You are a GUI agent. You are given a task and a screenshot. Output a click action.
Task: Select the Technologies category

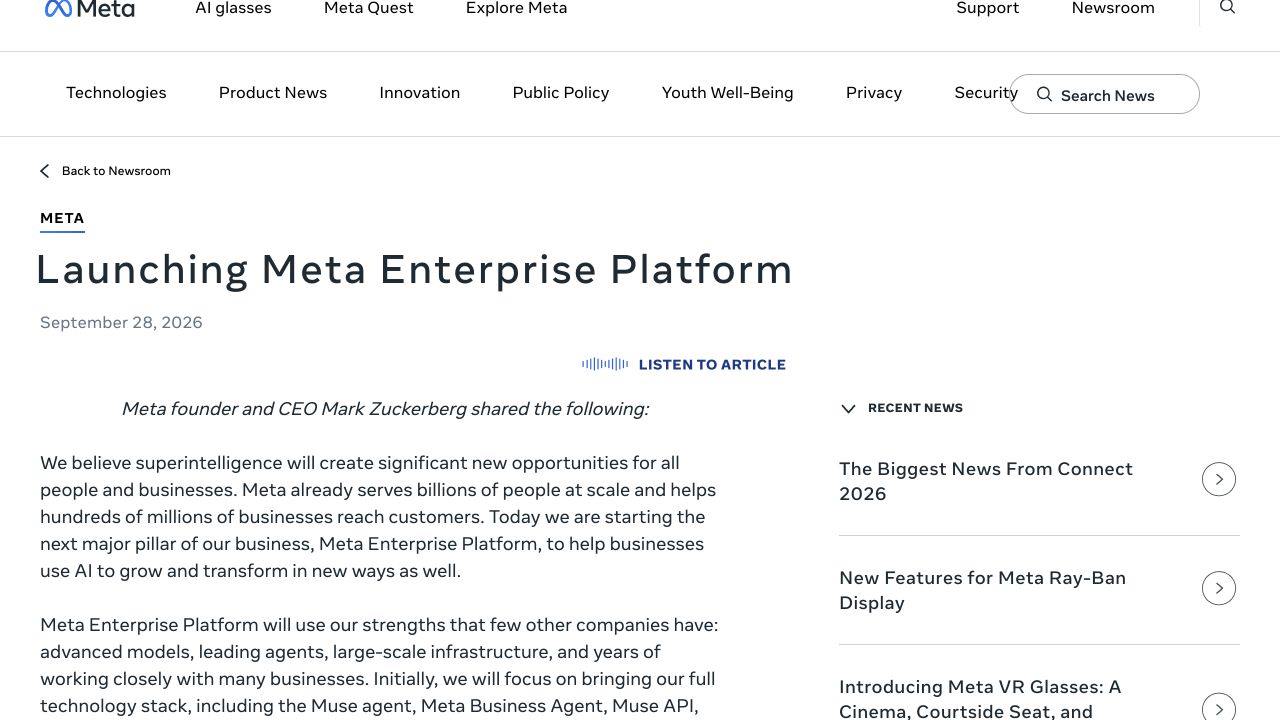point(116,93)
